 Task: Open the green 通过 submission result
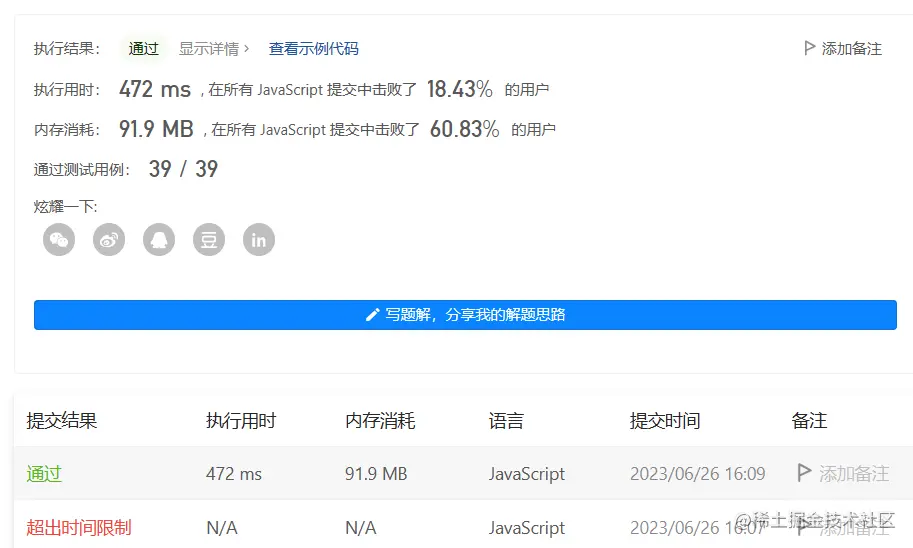(44, 473)
